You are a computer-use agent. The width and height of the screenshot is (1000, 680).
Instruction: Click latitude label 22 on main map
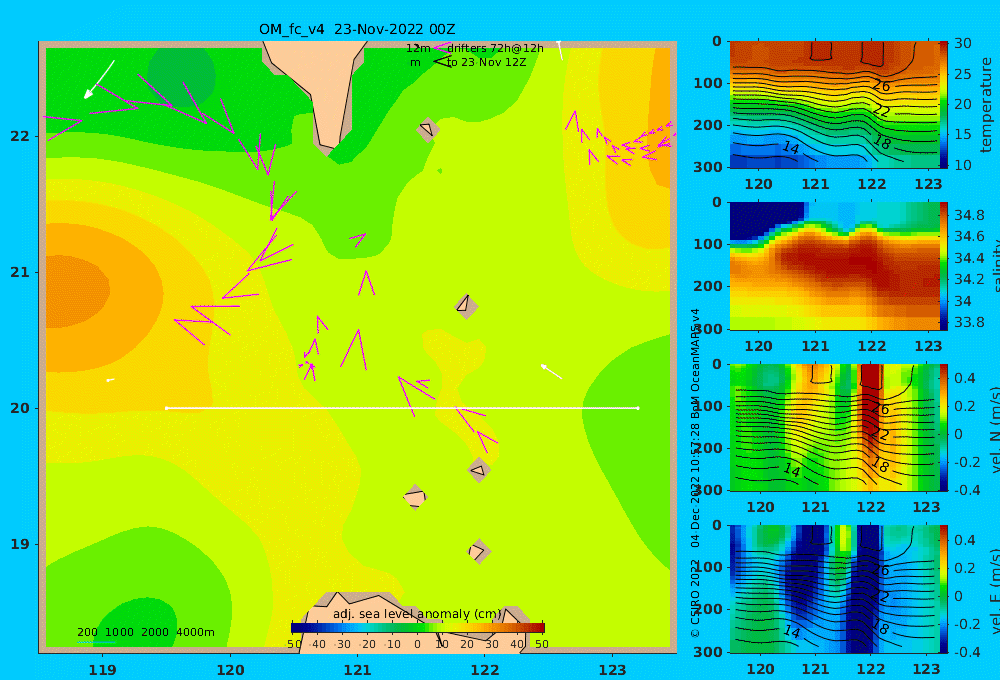20,136
